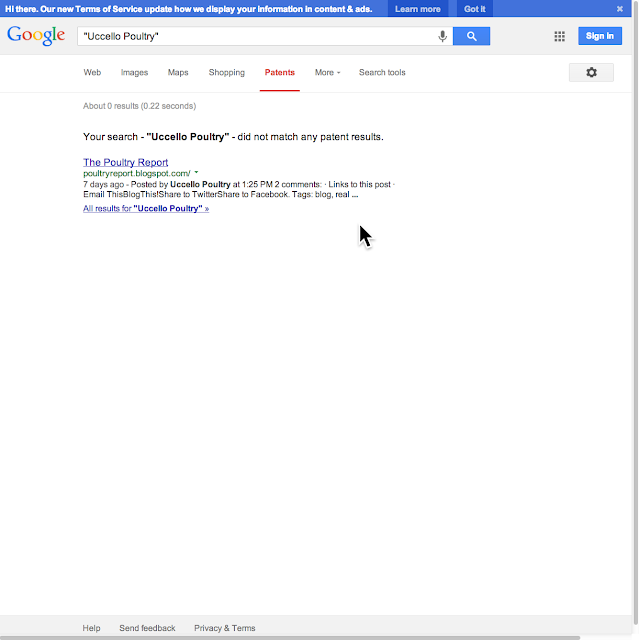Open Search tools options
Viewport: 639px width, 640px height.
(x=382, y=73)
